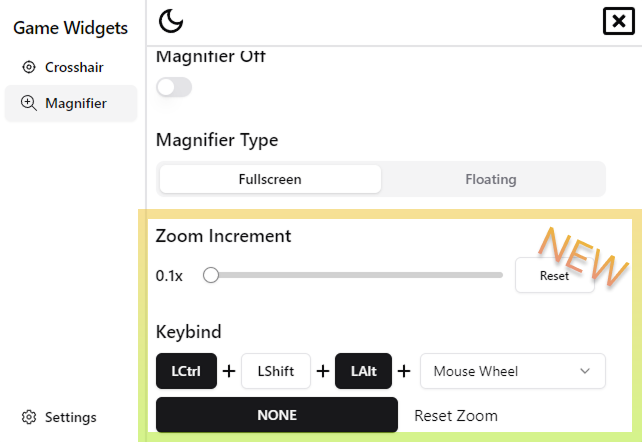
Task: Turn on the Magnifier toggle switch
Action: pos(174,88)
